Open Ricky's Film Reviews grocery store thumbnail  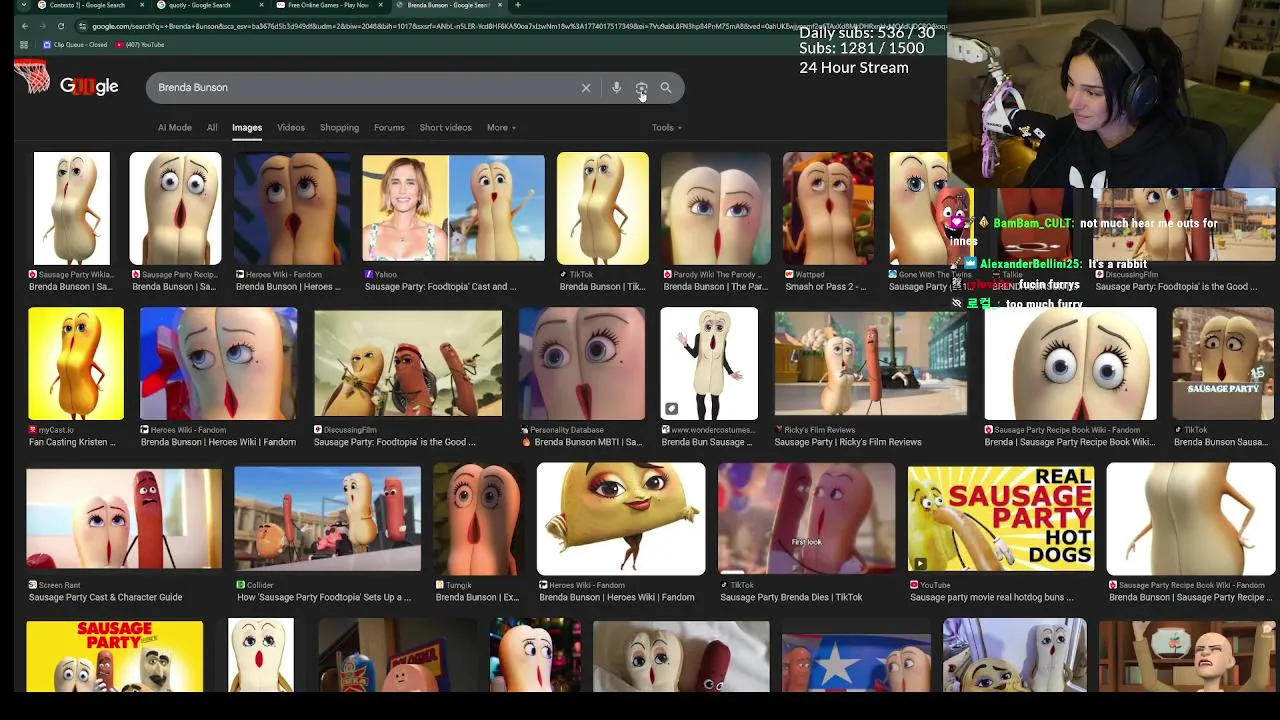coord(870,364)
